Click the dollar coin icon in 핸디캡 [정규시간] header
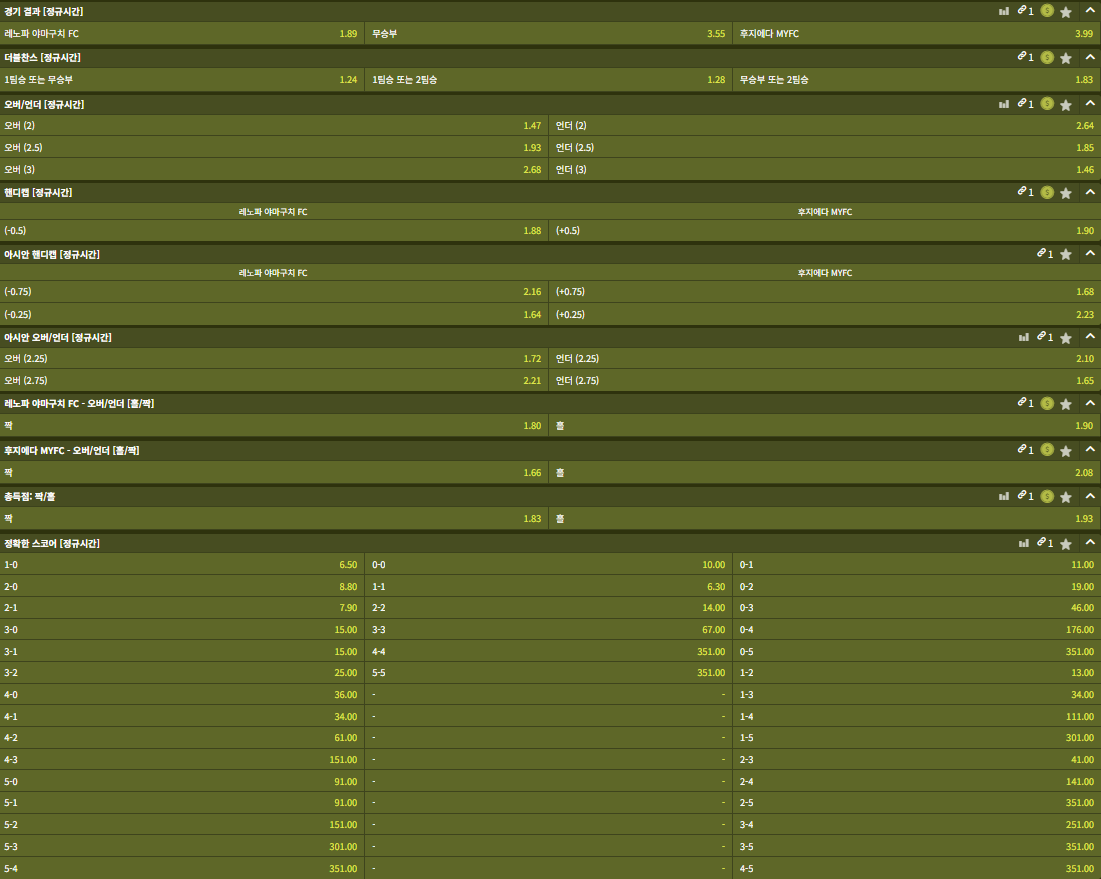This screenshot has width=1101, height=879. coord(1046,192)
